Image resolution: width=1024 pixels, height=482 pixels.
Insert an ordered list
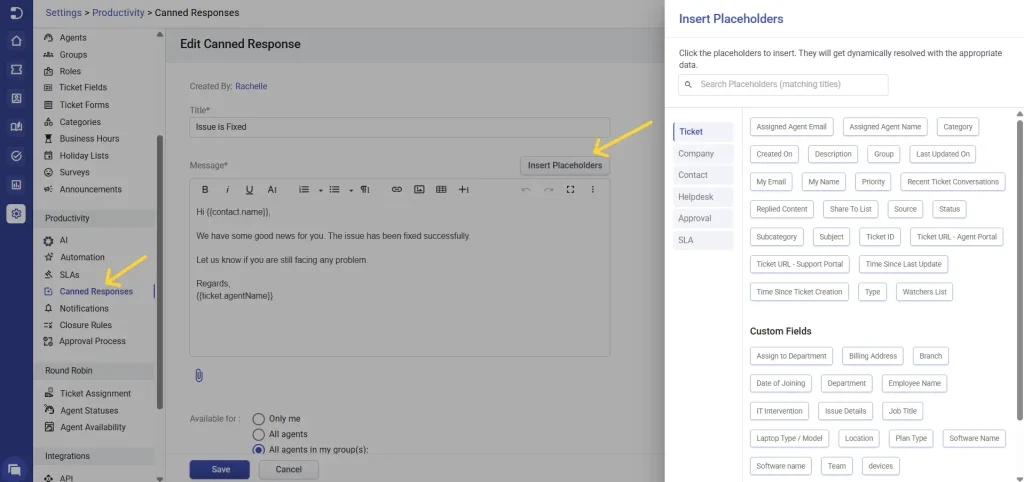[x=304, y=189]
